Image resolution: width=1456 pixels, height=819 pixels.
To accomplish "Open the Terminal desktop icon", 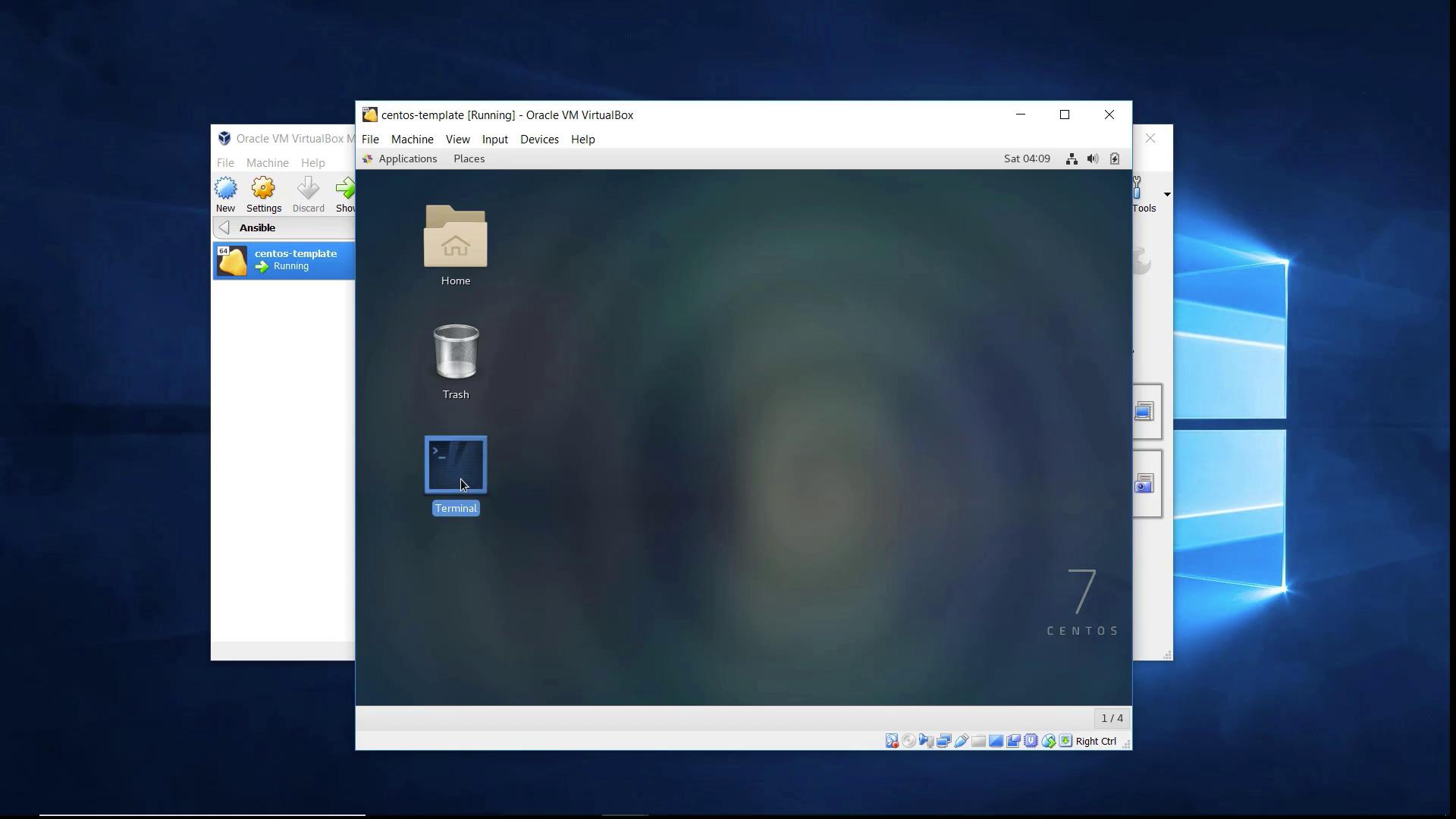I will point(455,465).
